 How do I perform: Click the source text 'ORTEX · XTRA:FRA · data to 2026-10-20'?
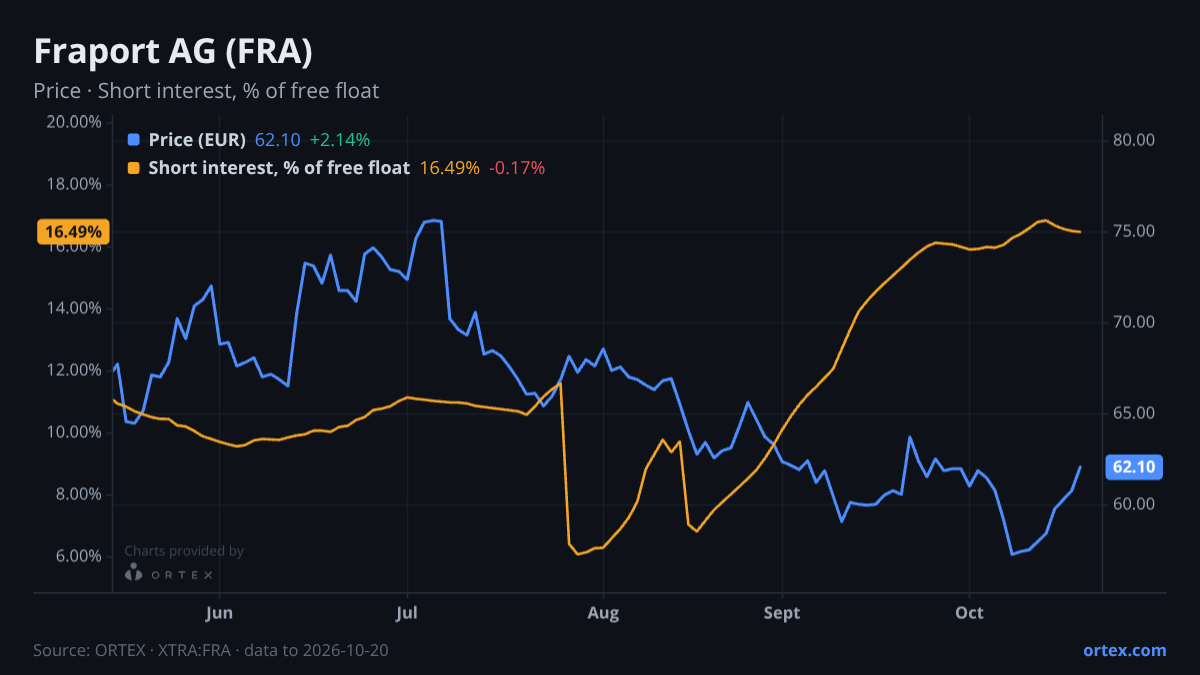click(x=241, y=651)
